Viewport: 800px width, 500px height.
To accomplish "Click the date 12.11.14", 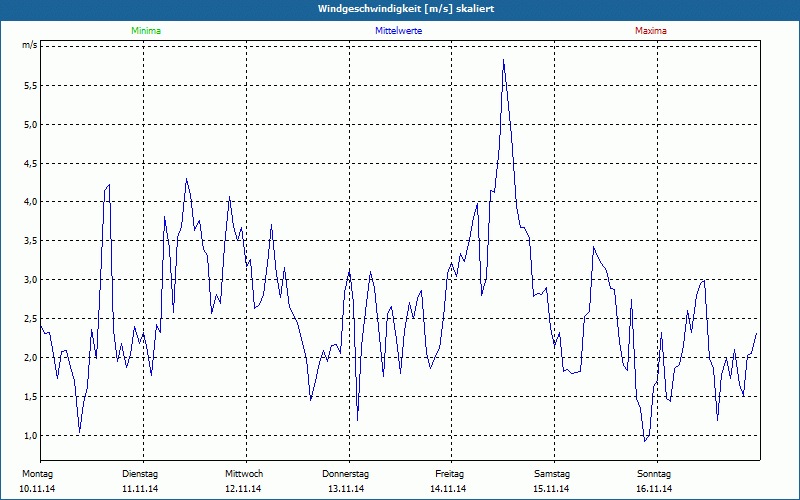I will tap(243, 489).
